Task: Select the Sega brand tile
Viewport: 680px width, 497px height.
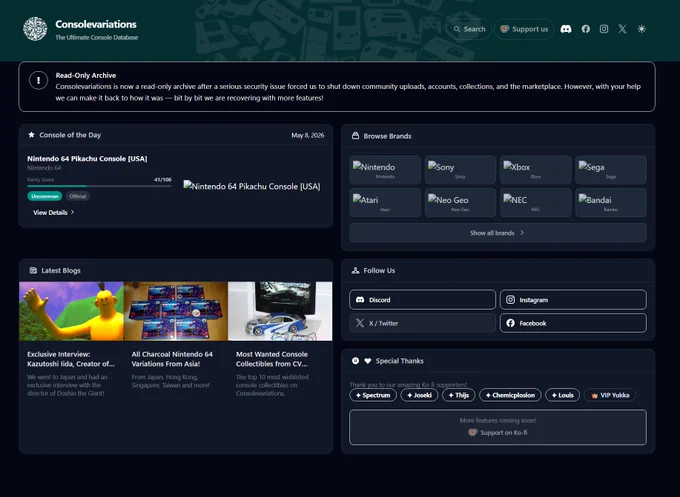Action: (611, 170)
